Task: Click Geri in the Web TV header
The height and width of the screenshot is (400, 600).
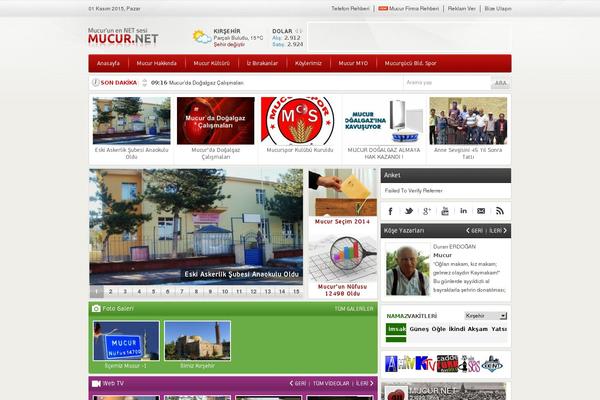Action: [x=298, y=383]
